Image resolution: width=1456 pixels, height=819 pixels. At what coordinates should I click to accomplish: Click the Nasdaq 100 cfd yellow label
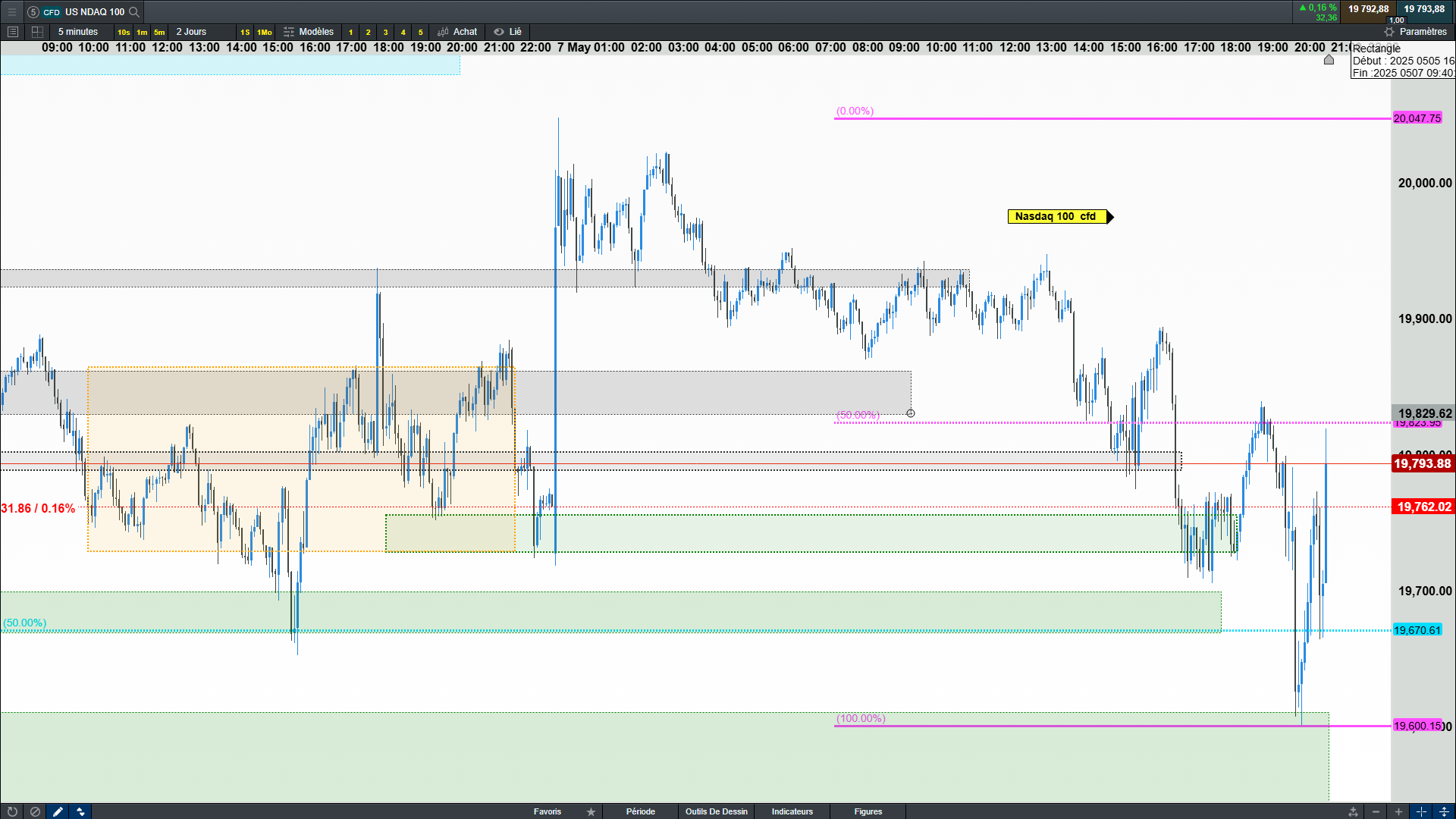click(1056, 217)
